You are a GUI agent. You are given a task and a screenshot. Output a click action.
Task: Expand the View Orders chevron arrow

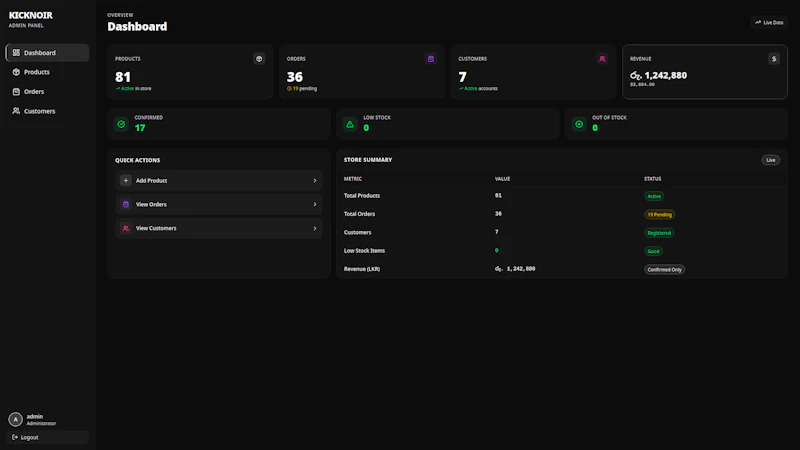tap(315, 205)
